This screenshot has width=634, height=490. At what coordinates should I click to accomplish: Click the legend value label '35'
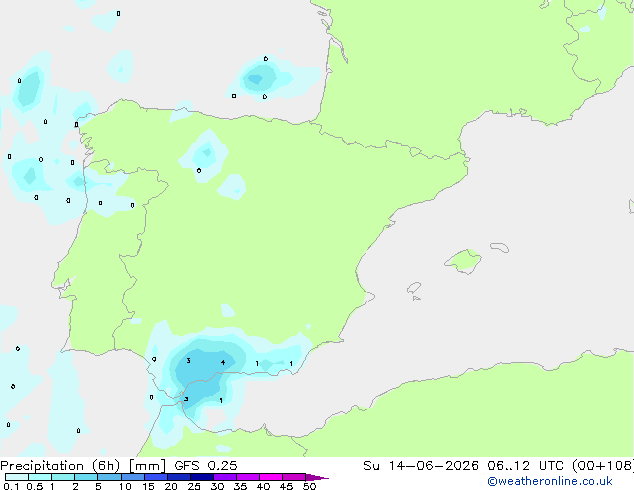pyautogui.click(x=240, y=486)
